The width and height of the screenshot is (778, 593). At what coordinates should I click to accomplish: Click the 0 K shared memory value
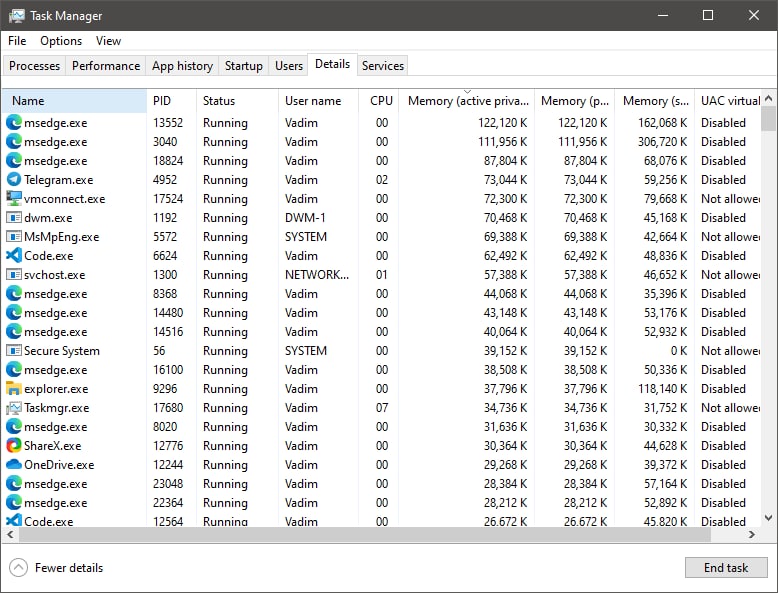(679, 351)
